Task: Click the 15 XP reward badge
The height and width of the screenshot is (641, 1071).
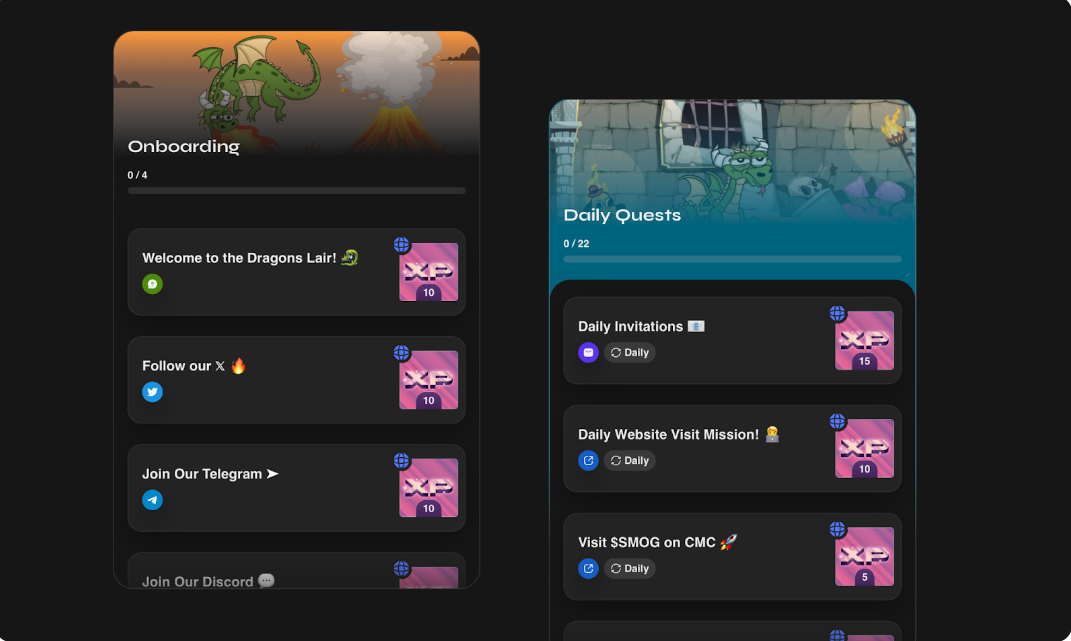Action: click(864, 340)
